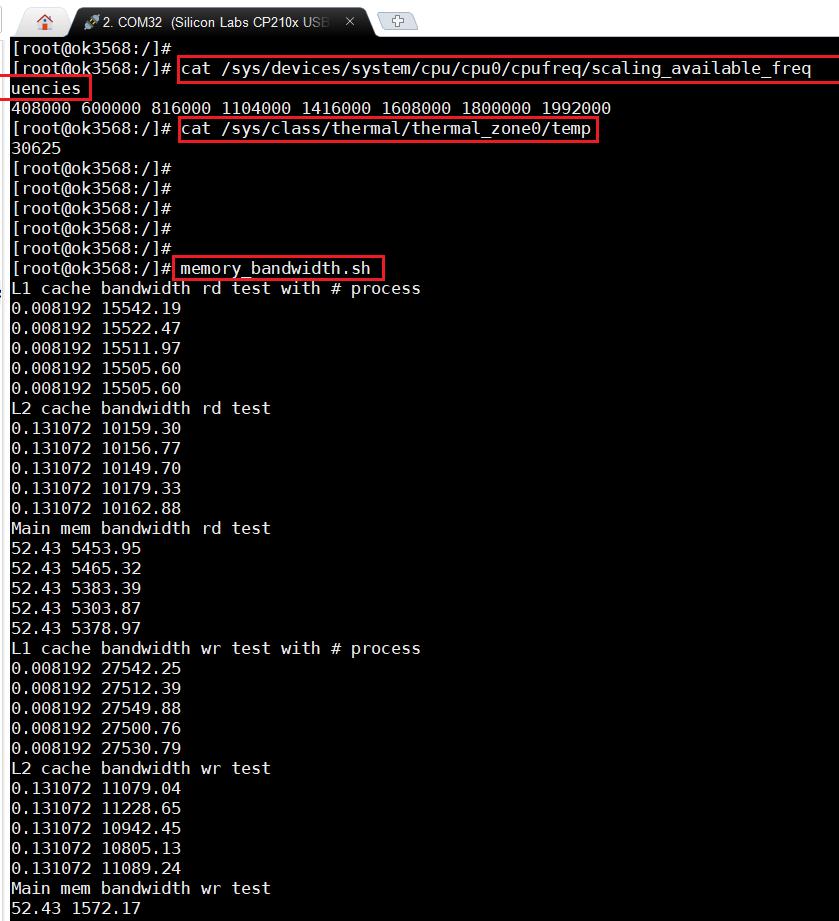Click the value 27512.39
Viewport: 839px width, 921px height.
[x=141, y=688]
